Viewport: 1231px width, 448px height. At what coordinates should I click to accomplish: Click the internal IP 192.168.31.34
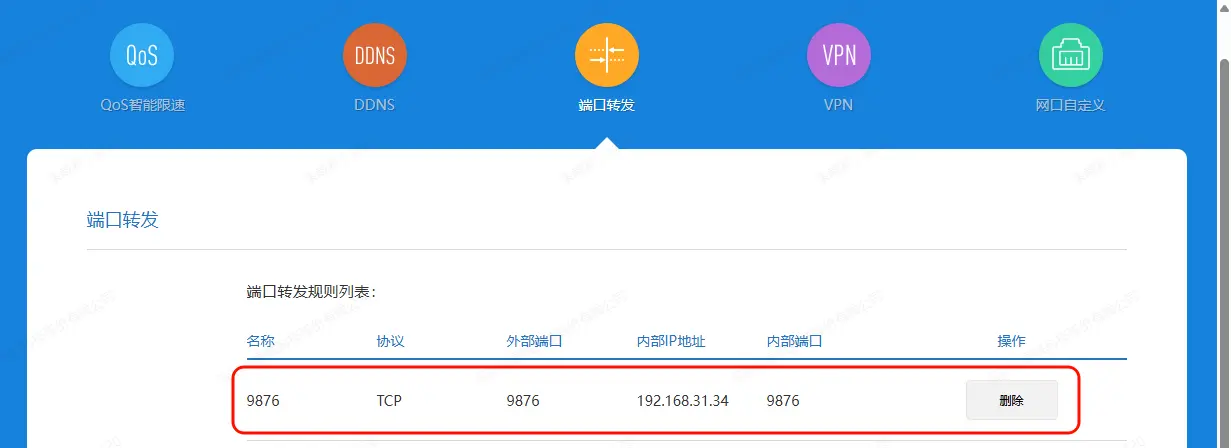pos(682,401)
